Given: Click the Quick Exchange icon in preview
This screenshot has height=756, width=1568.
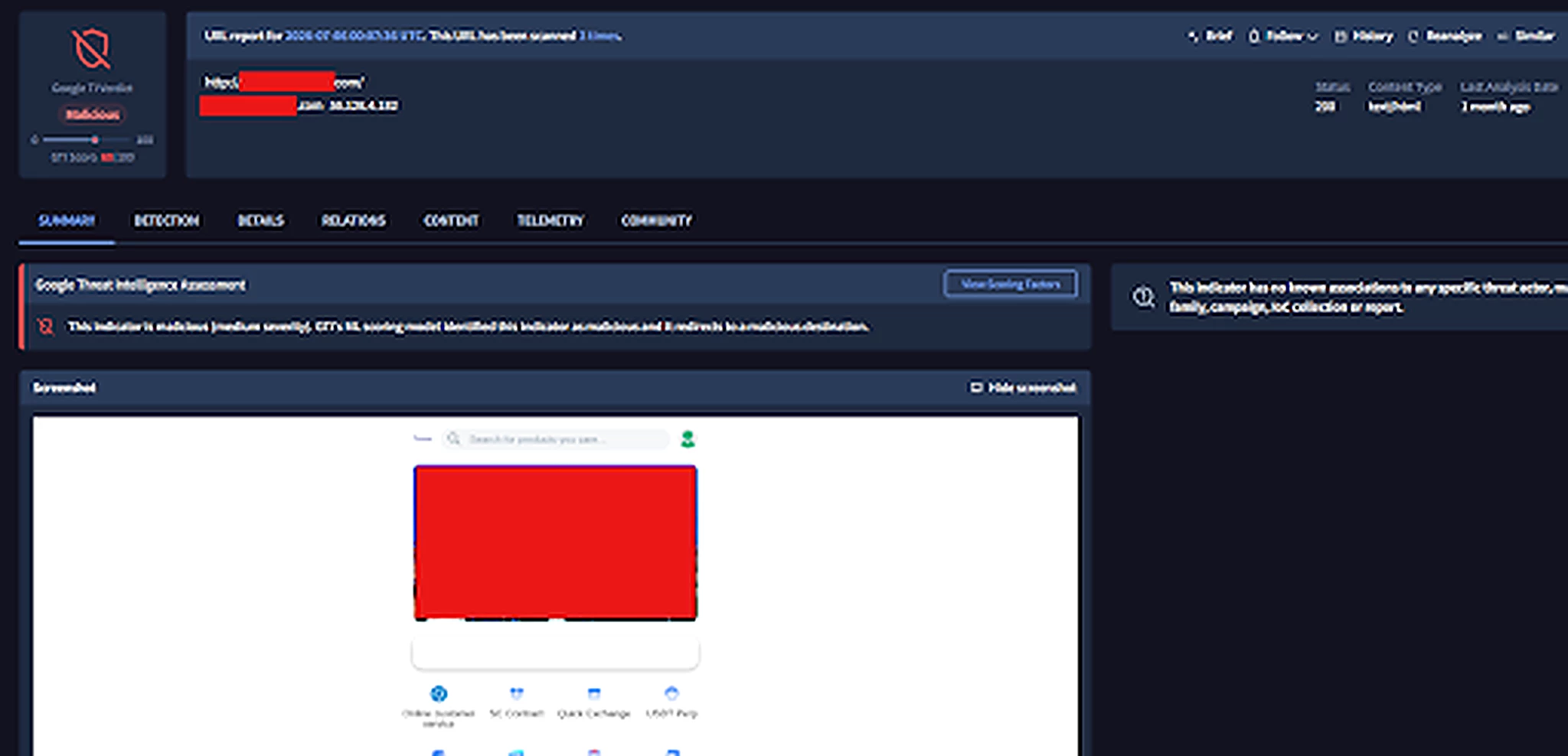Looking at the screenshot, I should 593,694.
